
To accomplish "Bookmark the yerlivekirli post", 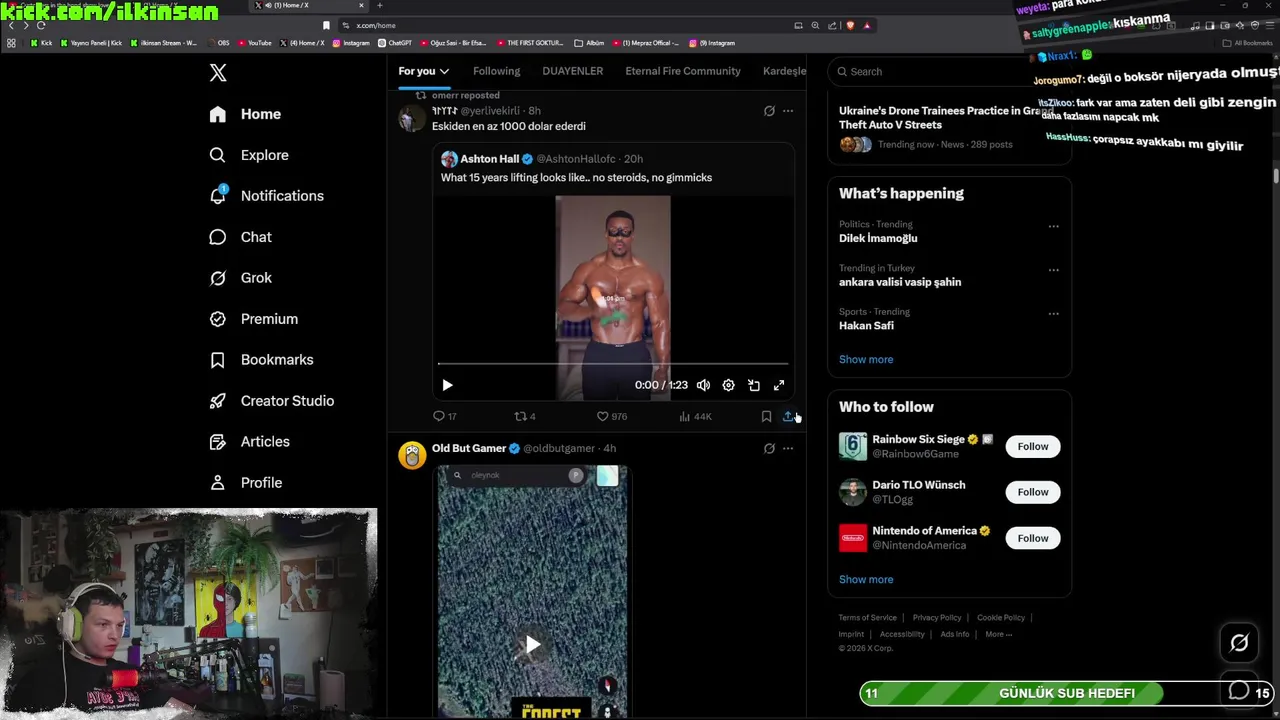I will 766,416.
